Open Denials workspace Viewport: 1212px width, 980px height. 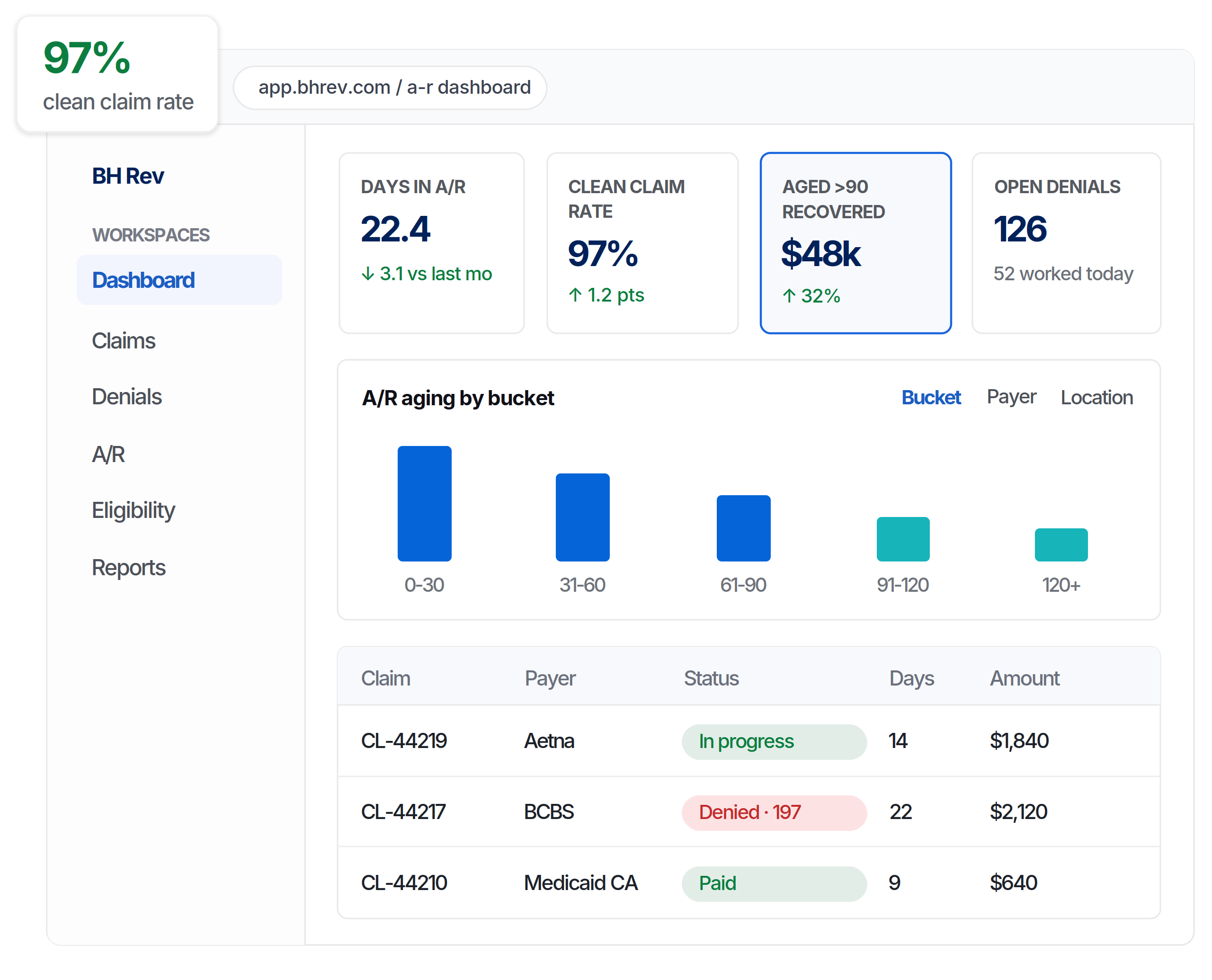click(126, 397)
